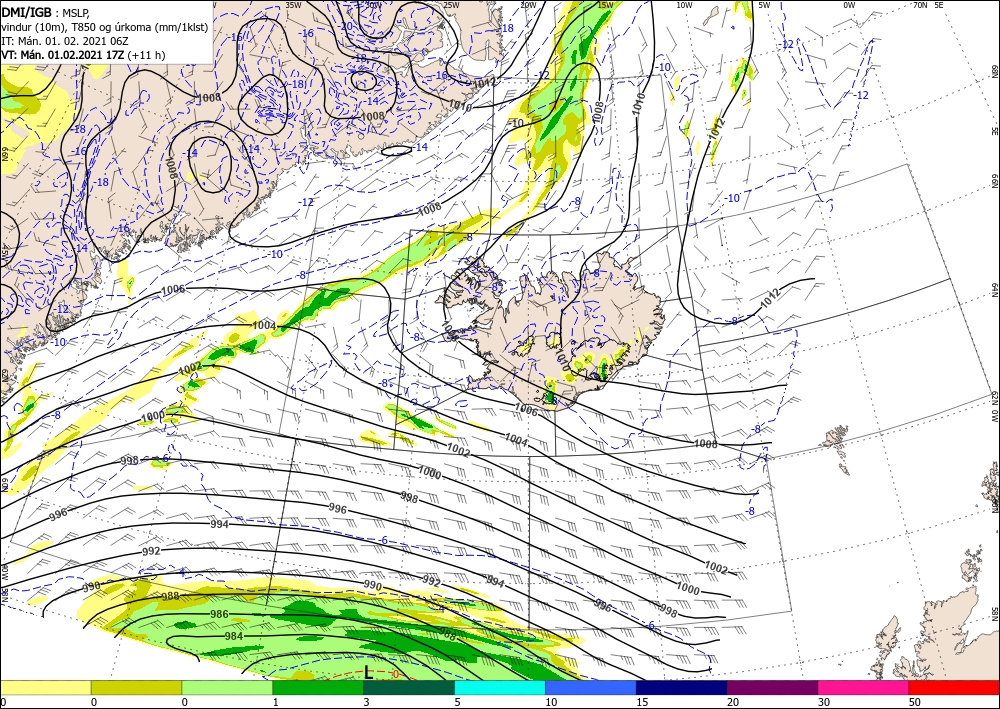Click the legend value '15'
This screenshot has height=709, width=1000.
point(642,702)
